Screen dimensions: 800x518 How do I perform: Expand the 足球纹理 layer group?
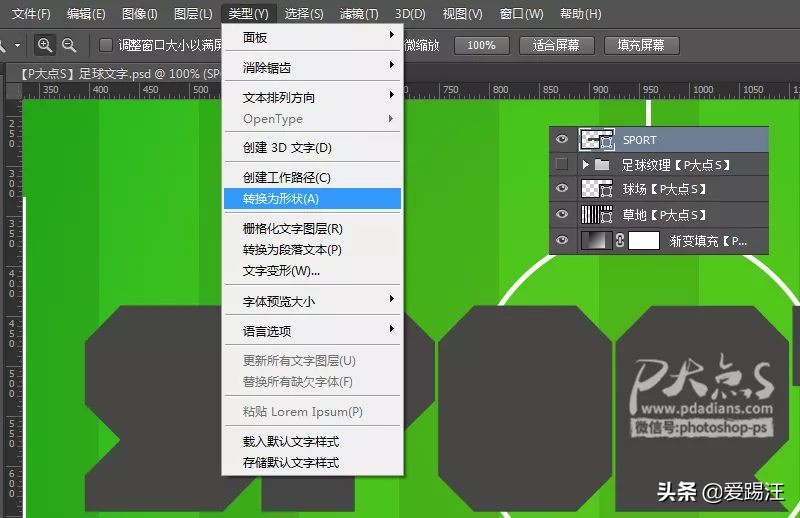[585, 164]
